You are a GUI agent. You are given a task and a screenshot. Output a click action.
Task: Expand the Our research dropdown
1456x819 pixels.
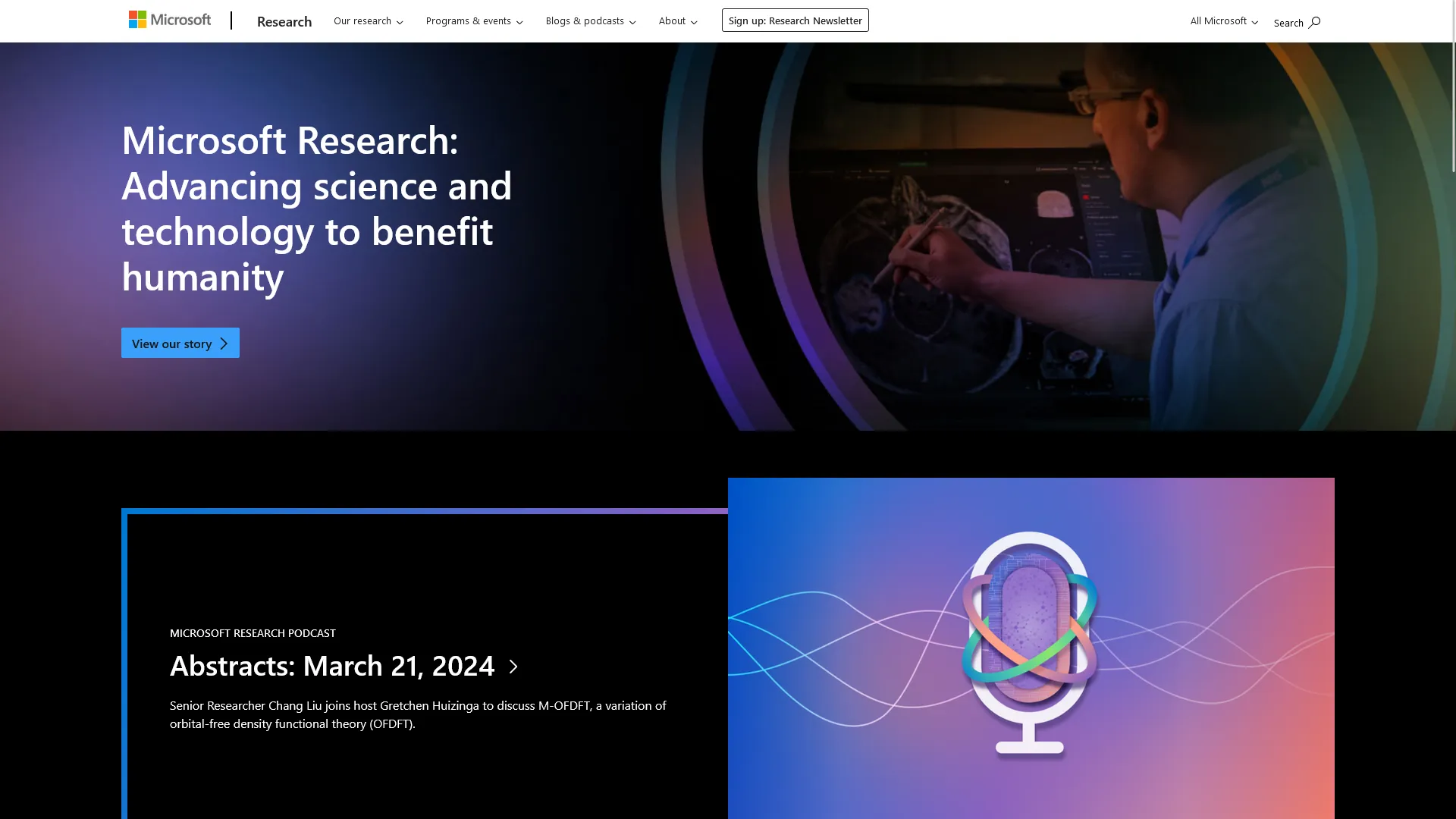click(x=362, y=20)
